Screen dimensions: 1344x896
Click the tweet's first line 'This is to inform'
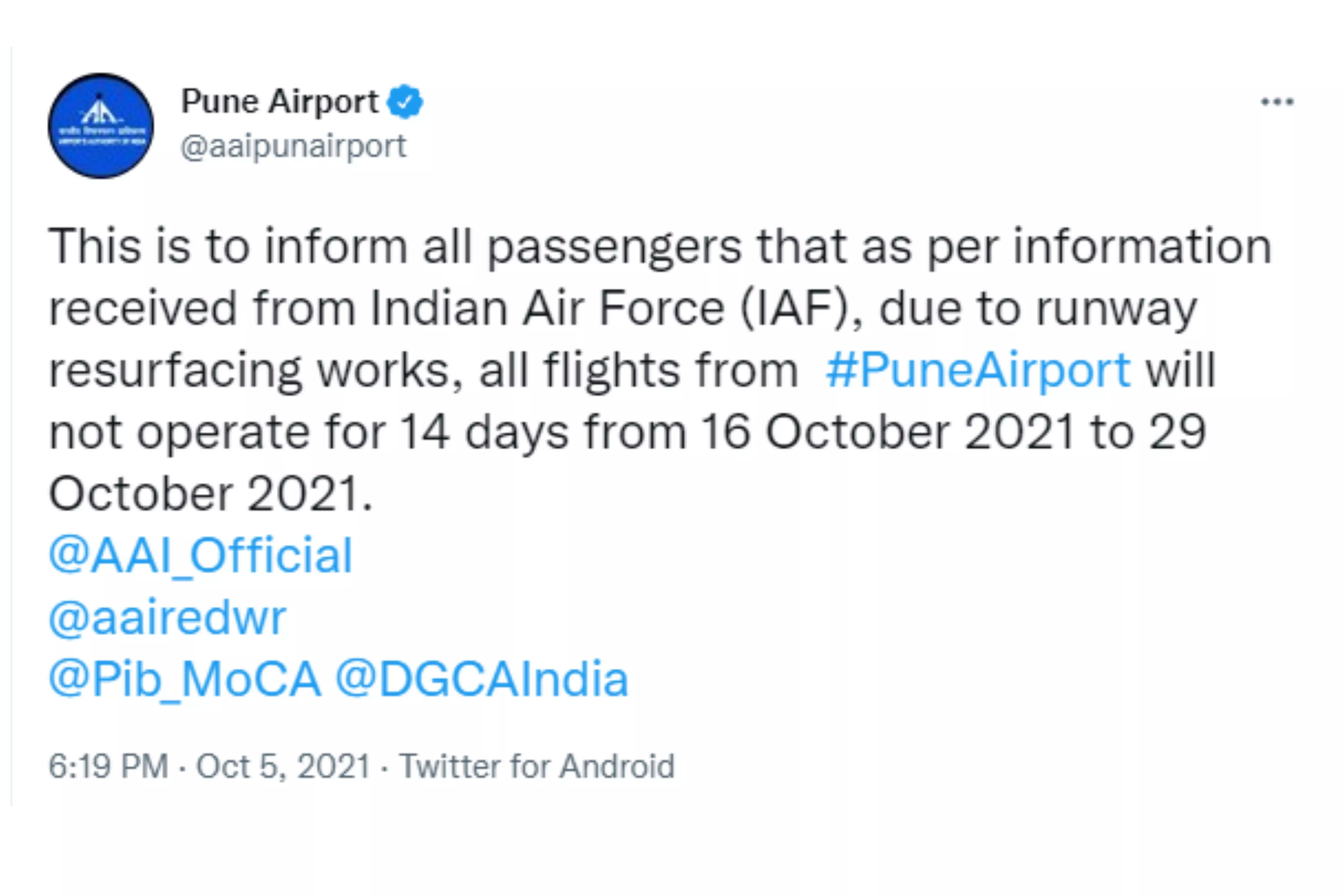(228, 247)
